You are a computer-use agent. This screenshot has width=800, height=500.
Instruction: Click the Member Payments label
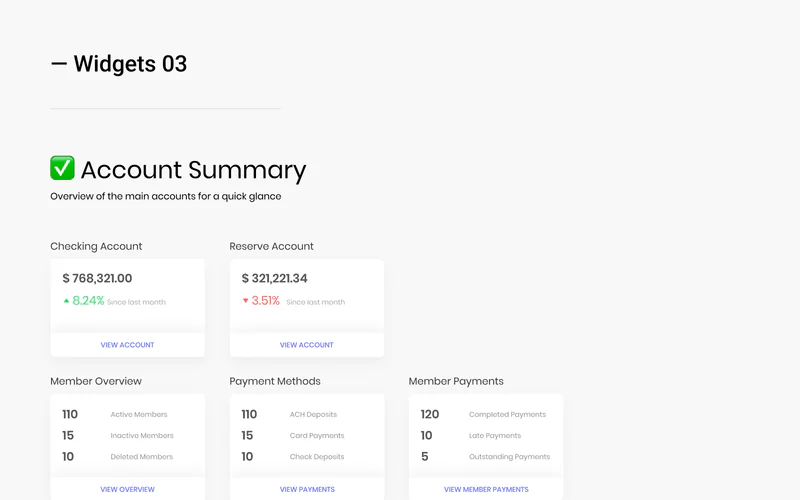point(456,381)
